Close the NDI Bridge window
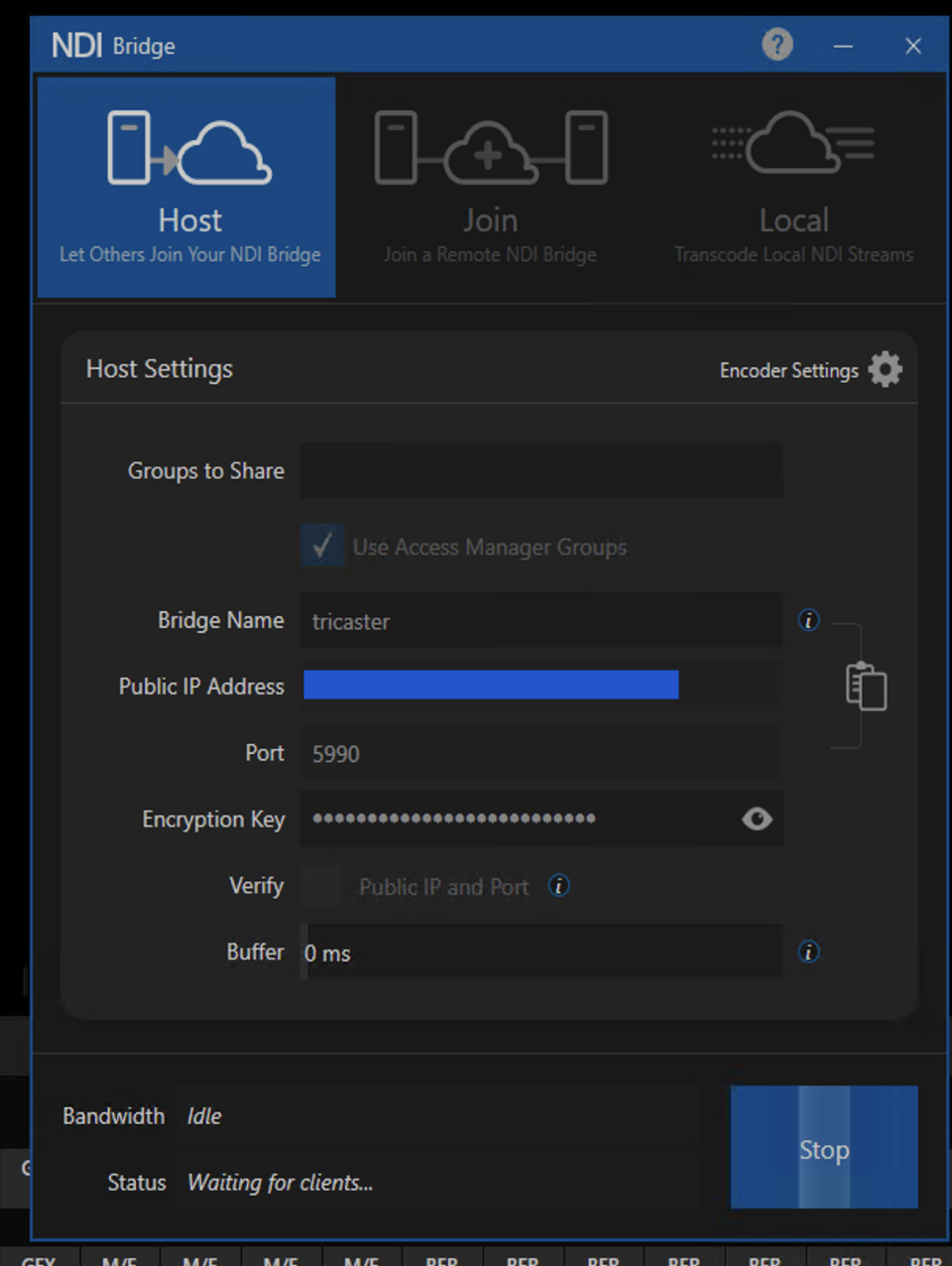 [x=913, y=46]
